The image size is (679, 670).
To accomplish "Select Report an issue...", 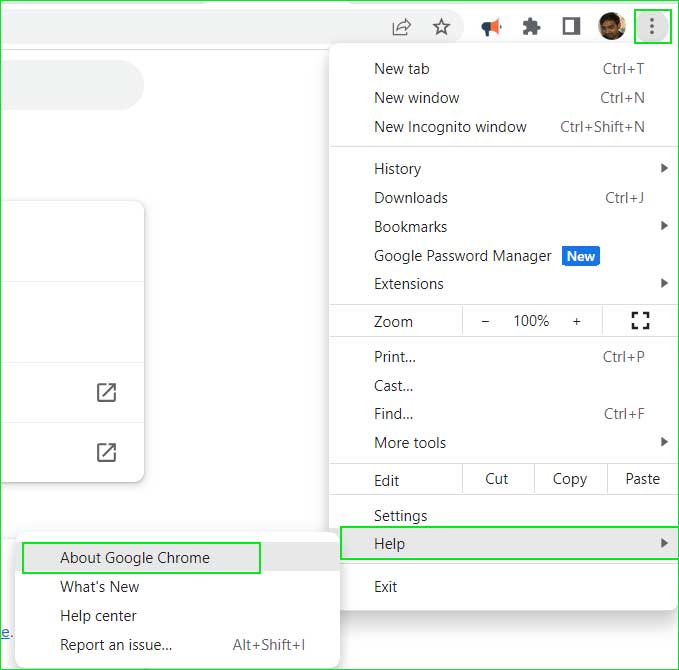I will 177,645.
